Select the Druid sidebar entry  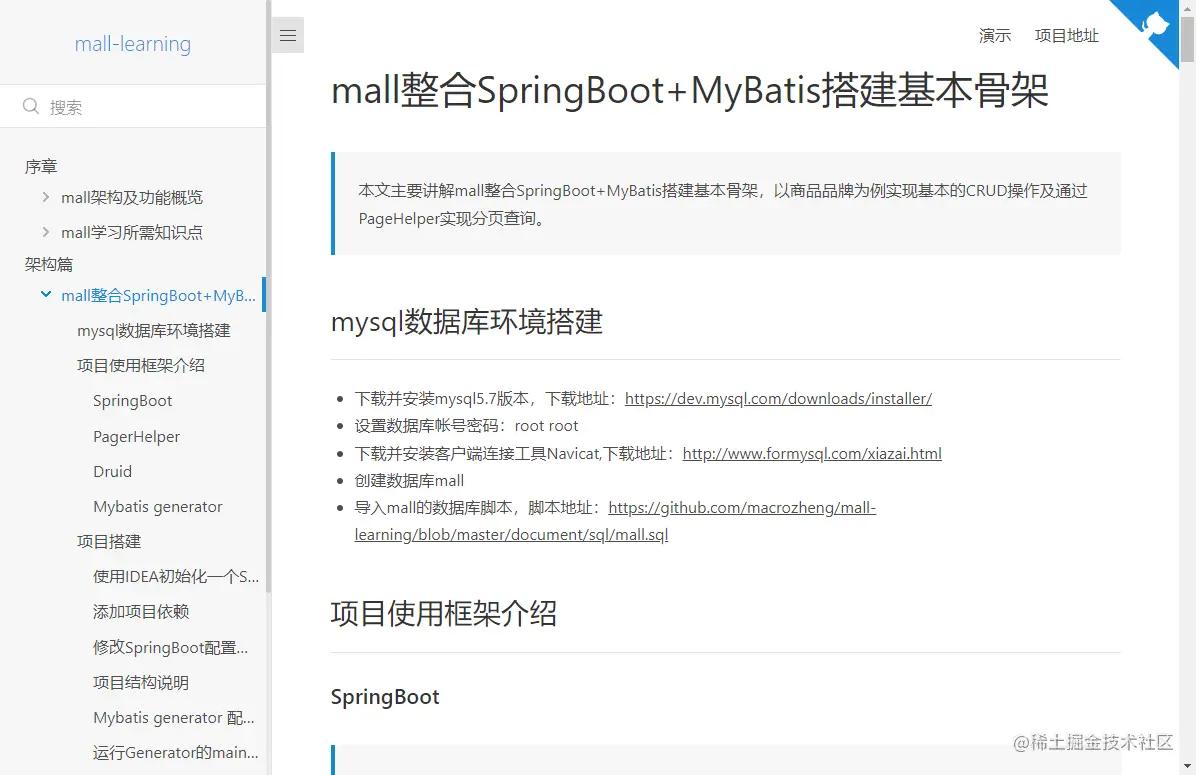[111, 471]
